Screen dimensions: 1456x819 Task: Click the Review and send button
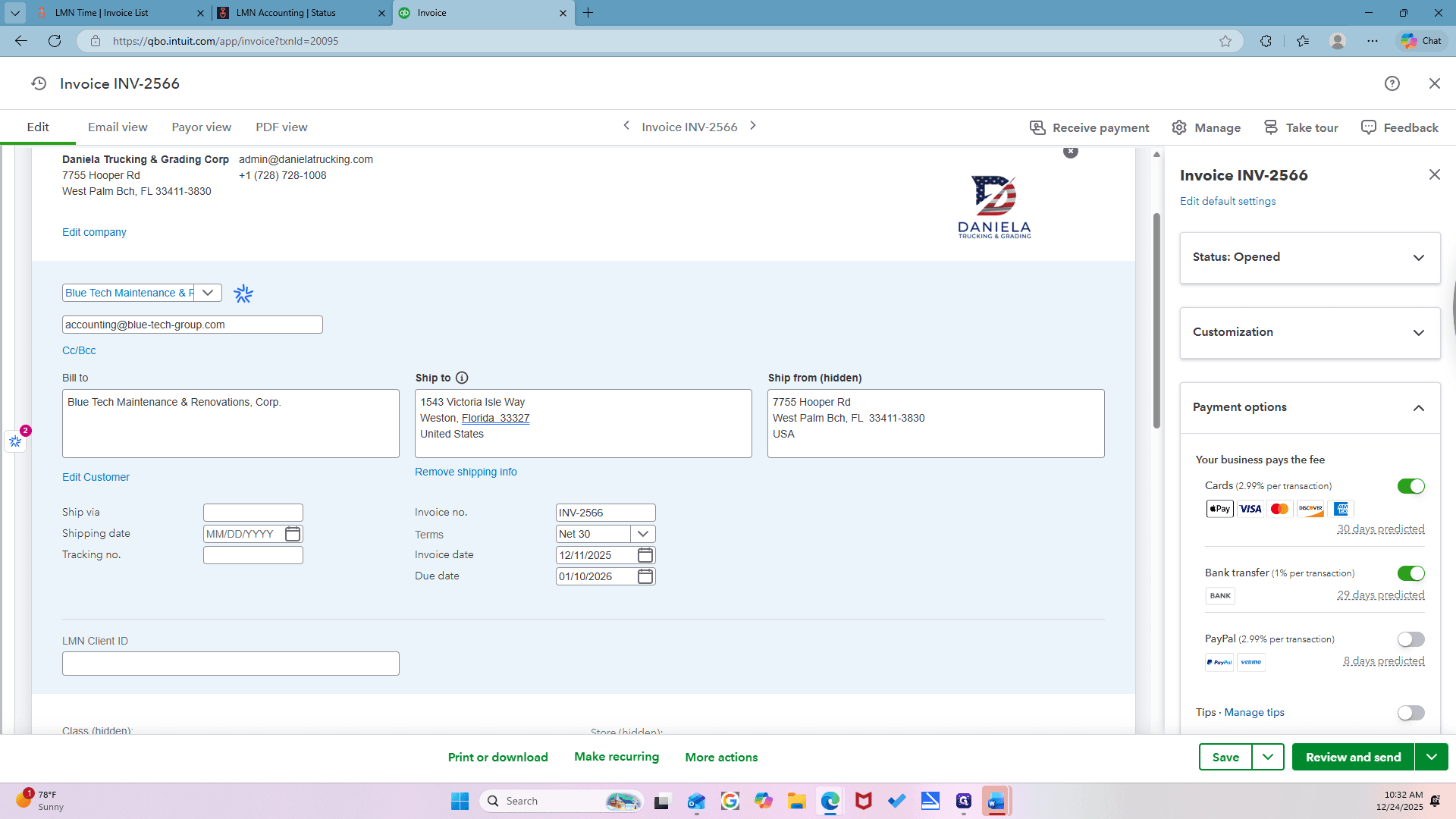(1354, 757)
